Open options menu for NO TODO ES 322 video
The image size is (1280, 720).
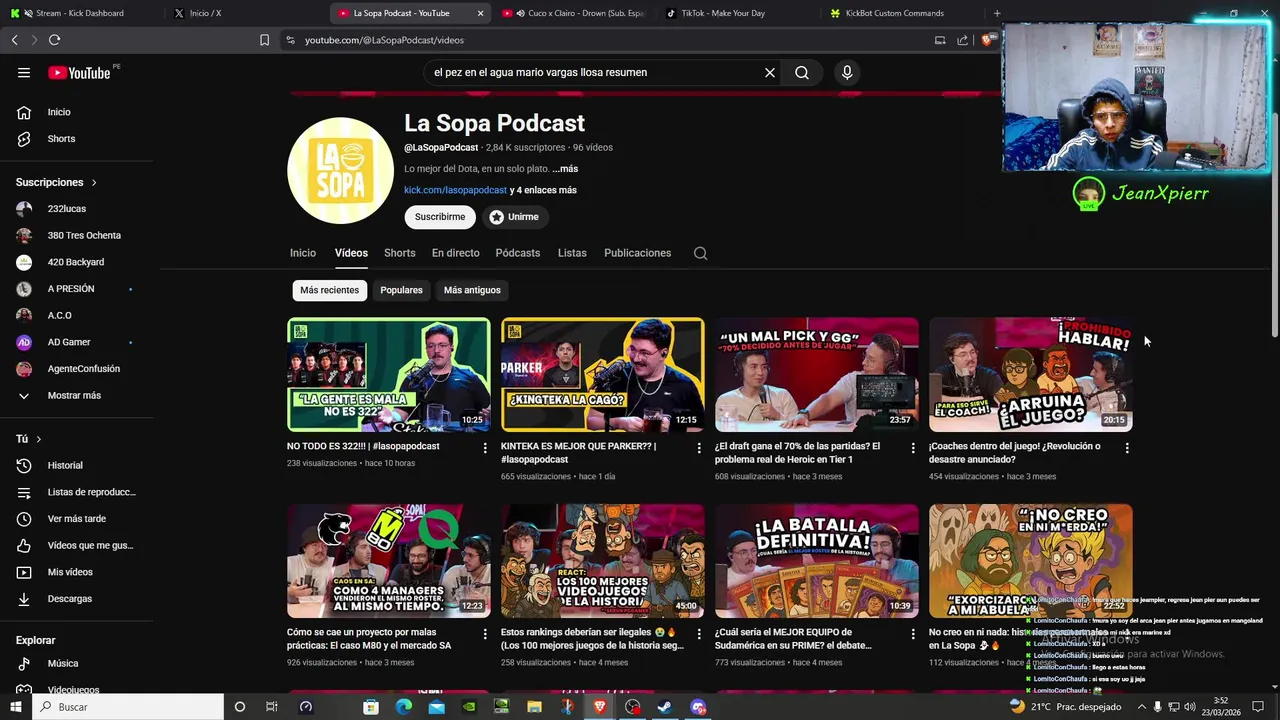click(485, 448)
